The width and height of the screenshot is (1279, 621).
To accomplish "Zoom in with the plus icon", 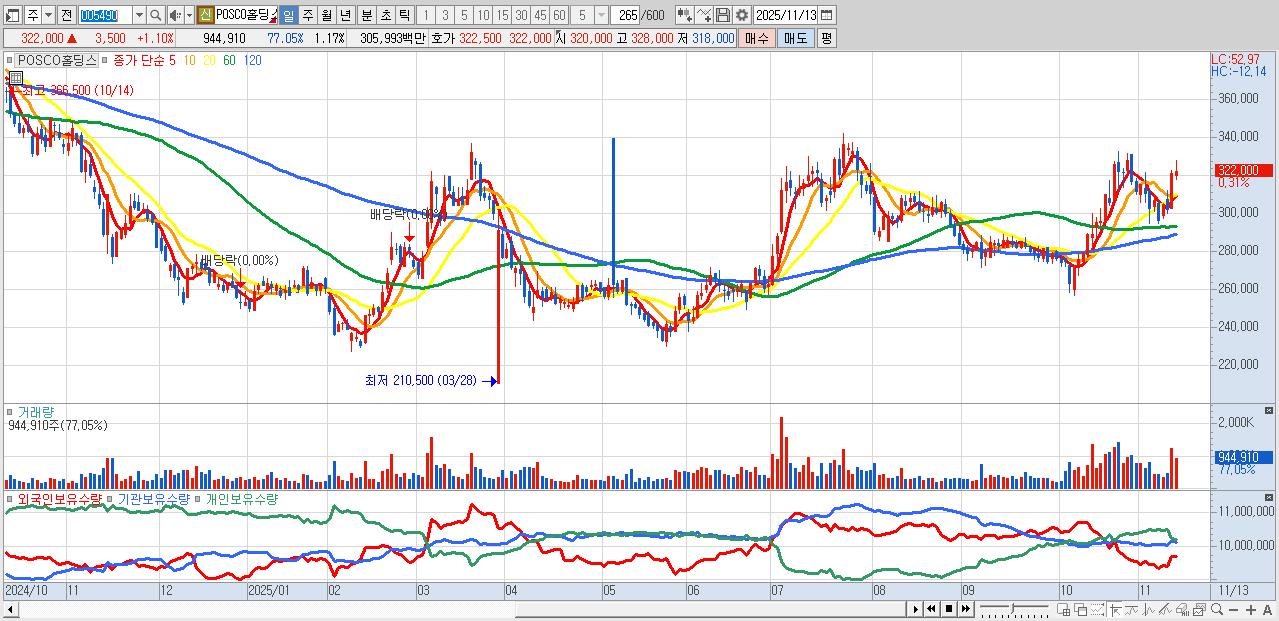I will [x=1251, y=610].
